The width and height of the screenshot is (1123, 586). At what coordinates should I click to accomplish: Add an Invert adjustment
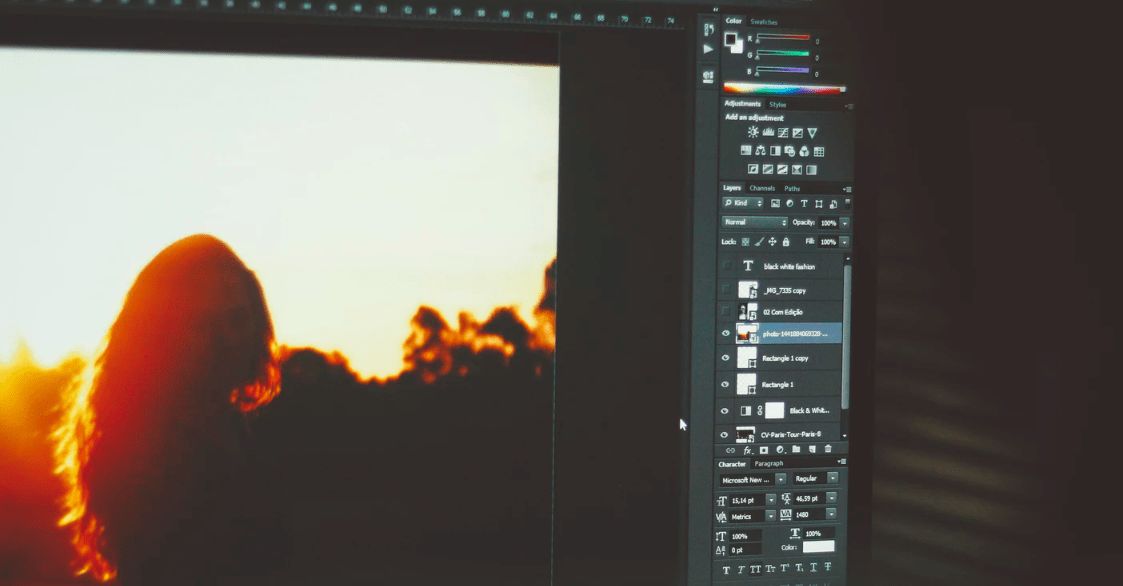point(753,169)
